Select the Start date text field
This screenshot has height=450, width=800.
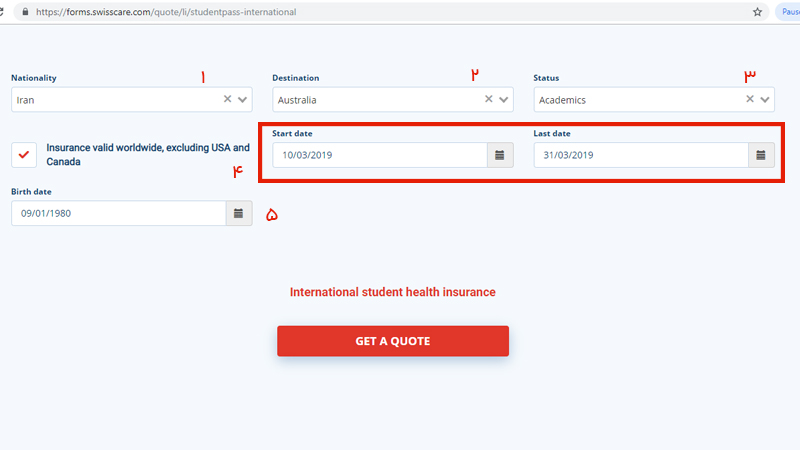point(380,155)
